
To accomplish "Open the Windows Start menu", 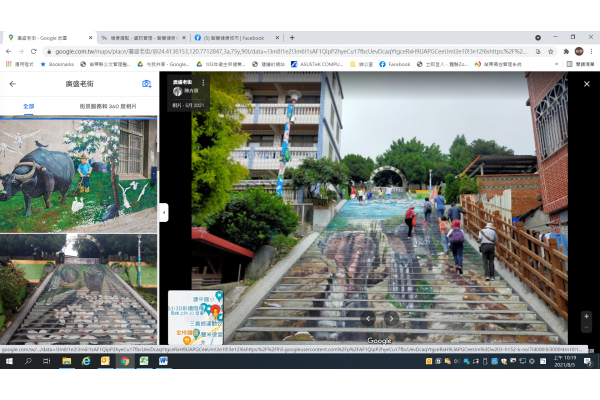I will click(x=9, y=361).
